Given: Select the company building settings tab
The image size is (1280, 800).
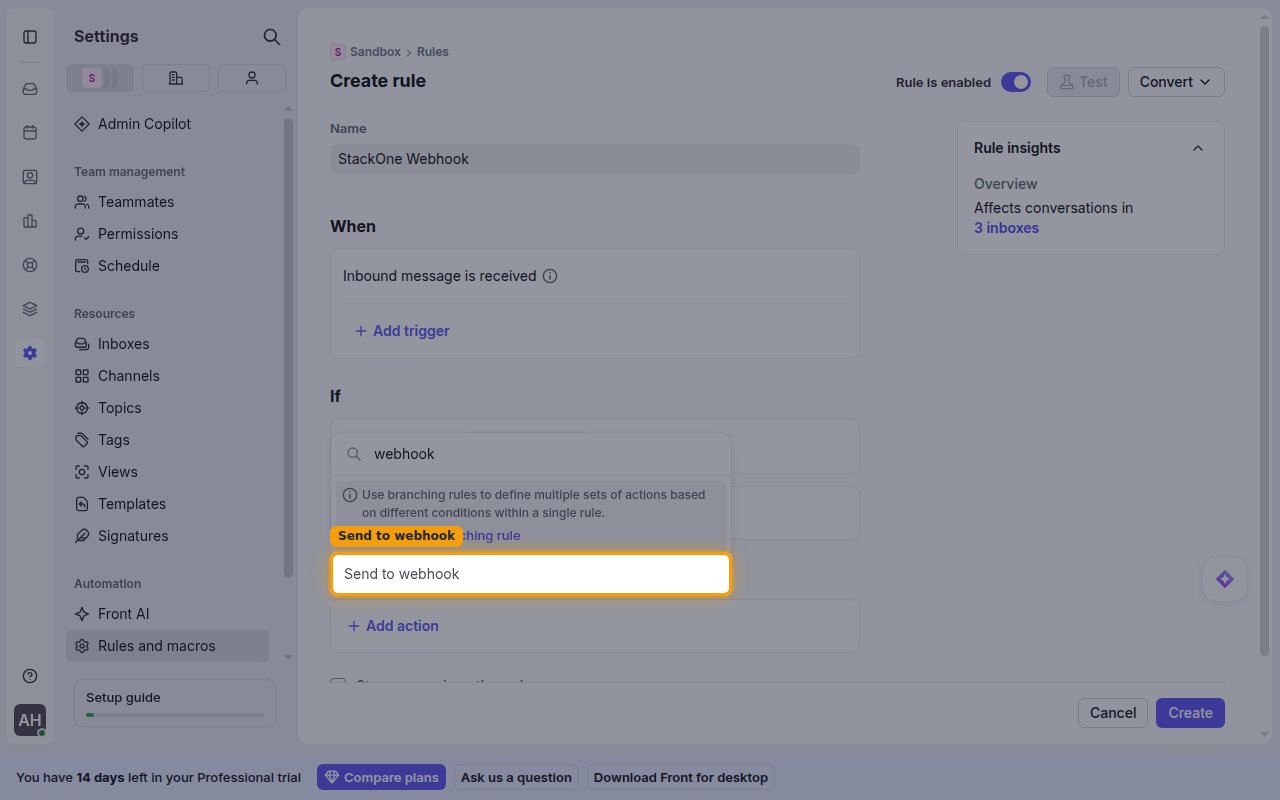Looking at the screenshot, I should point(176,78).
